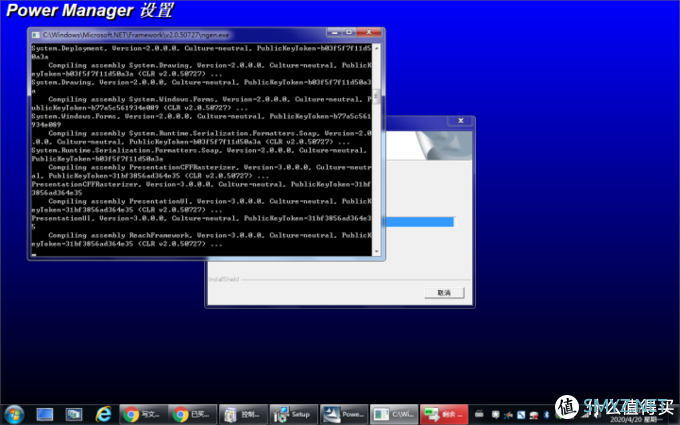Click the InstallShield label in the dialog
680x425 pixels.
(224, 279)
